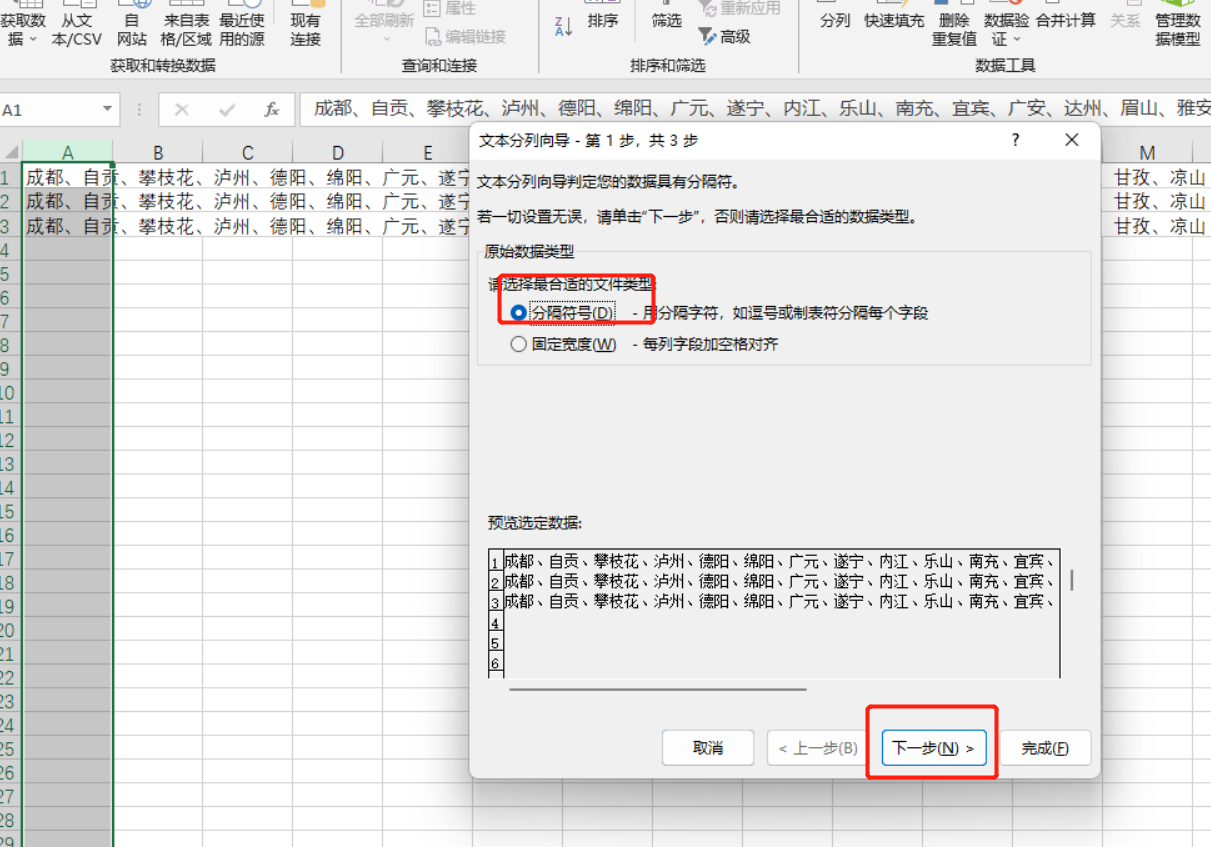This screenshot has height=847, width=1211.
Task: Click the fx insert function icon
Action: coord(272,110)
